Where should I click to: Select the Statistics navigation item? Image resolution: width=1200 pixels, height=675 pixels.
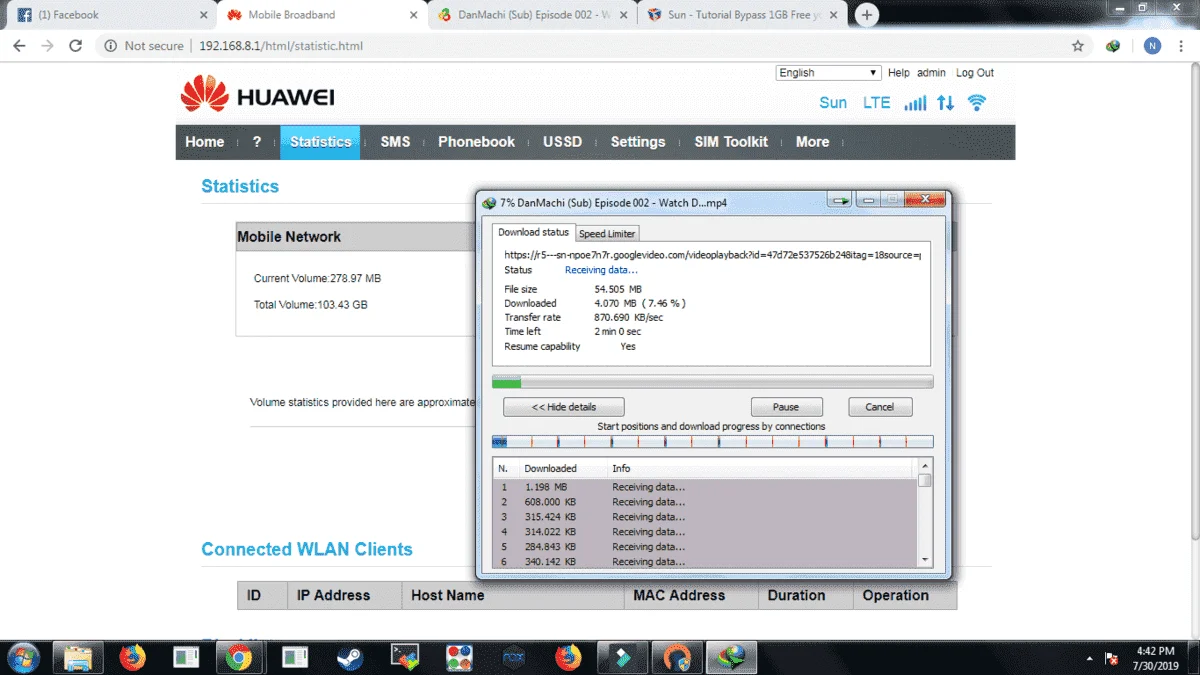(x=320, y=142)
